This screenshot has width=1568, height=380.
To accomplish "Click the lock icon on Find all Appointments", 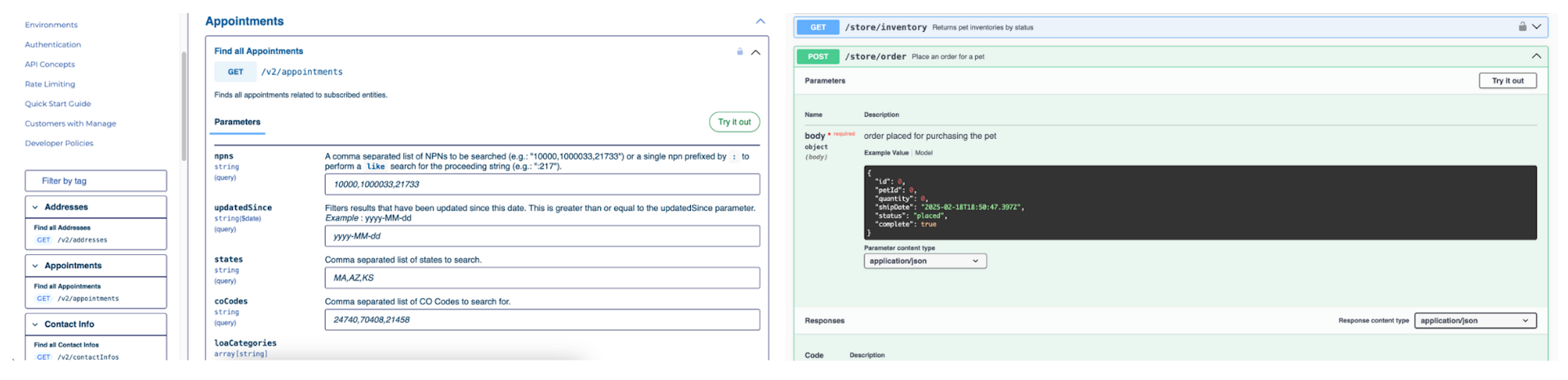I will point(740,51).
